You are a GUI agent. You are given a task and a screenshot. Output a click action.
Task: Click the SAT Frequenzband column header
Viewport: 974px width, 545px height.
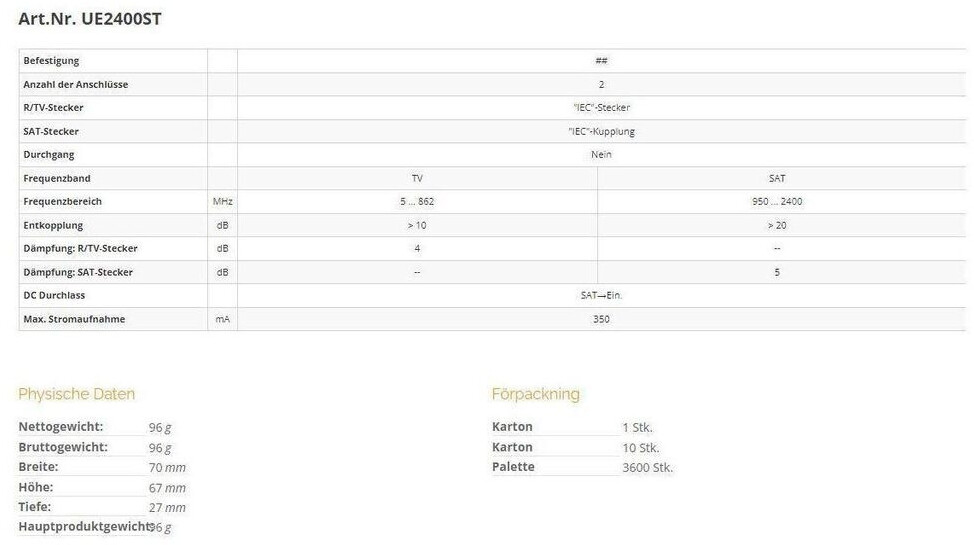(777, 178)
